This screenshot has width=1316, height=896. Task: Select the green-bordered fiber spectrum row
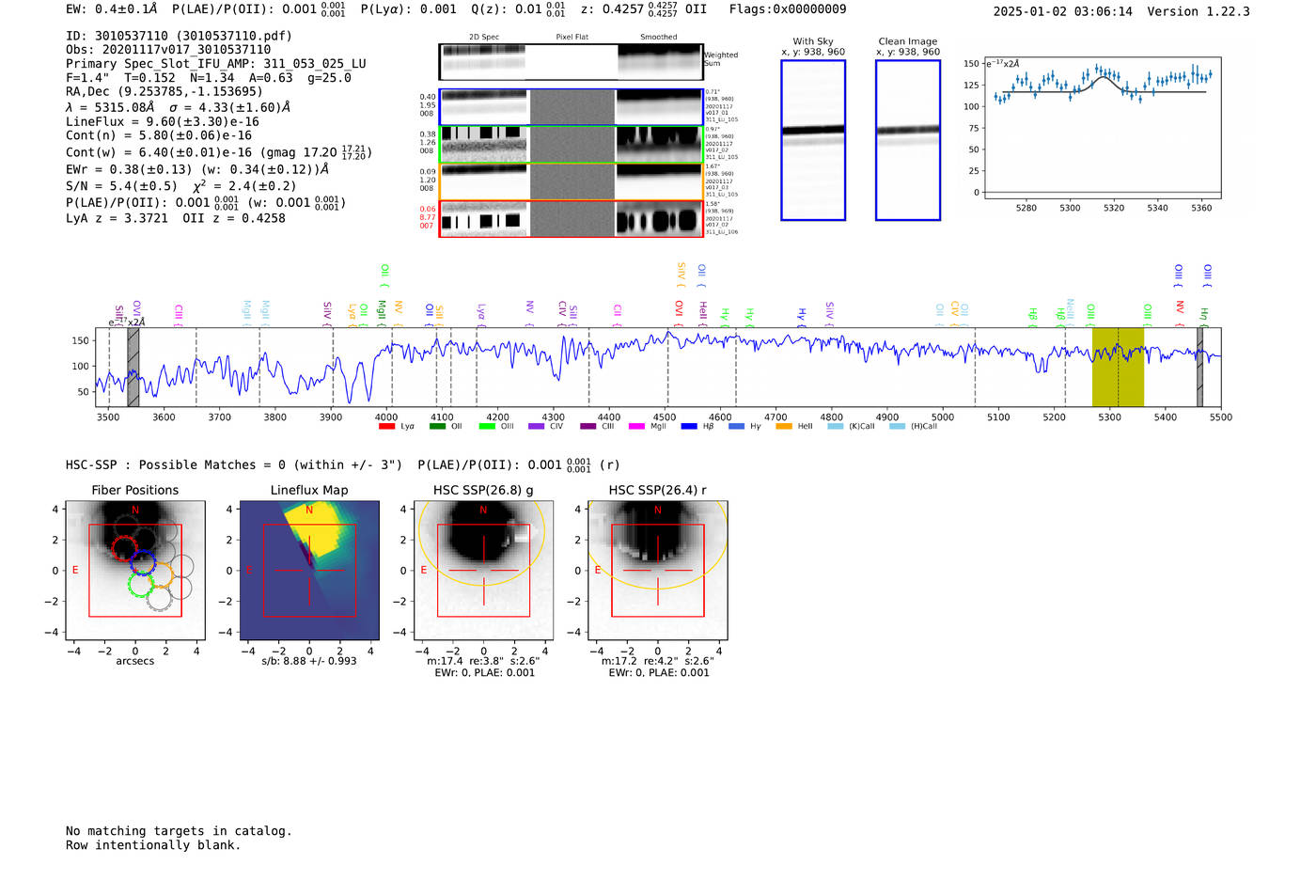571,145
